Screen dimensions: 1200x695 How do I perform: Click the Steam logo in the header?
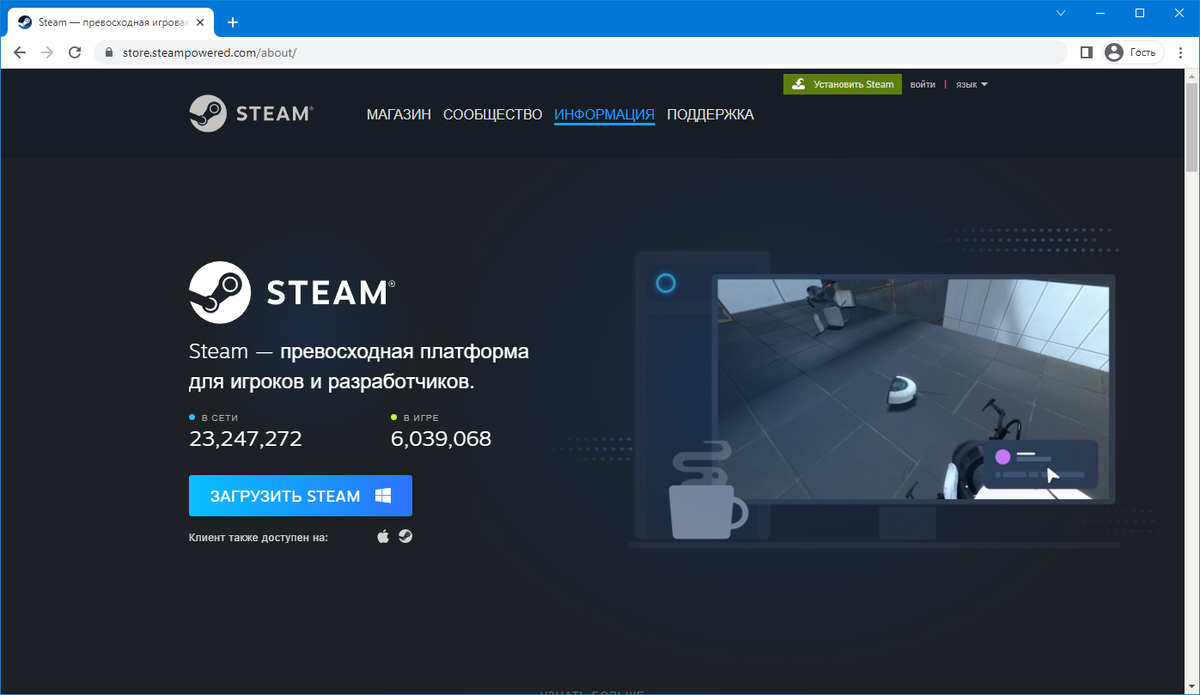pos(251,113)
